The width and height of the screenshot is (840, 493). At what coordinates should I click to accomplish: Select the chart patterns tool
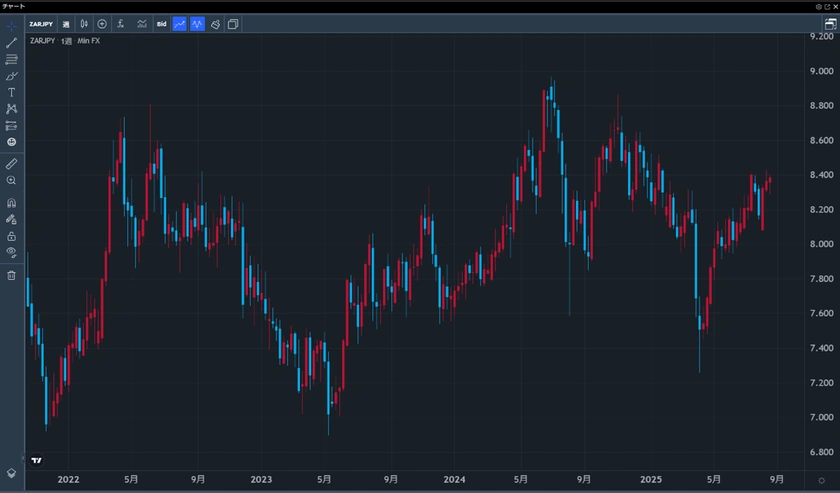coord(11,108)
